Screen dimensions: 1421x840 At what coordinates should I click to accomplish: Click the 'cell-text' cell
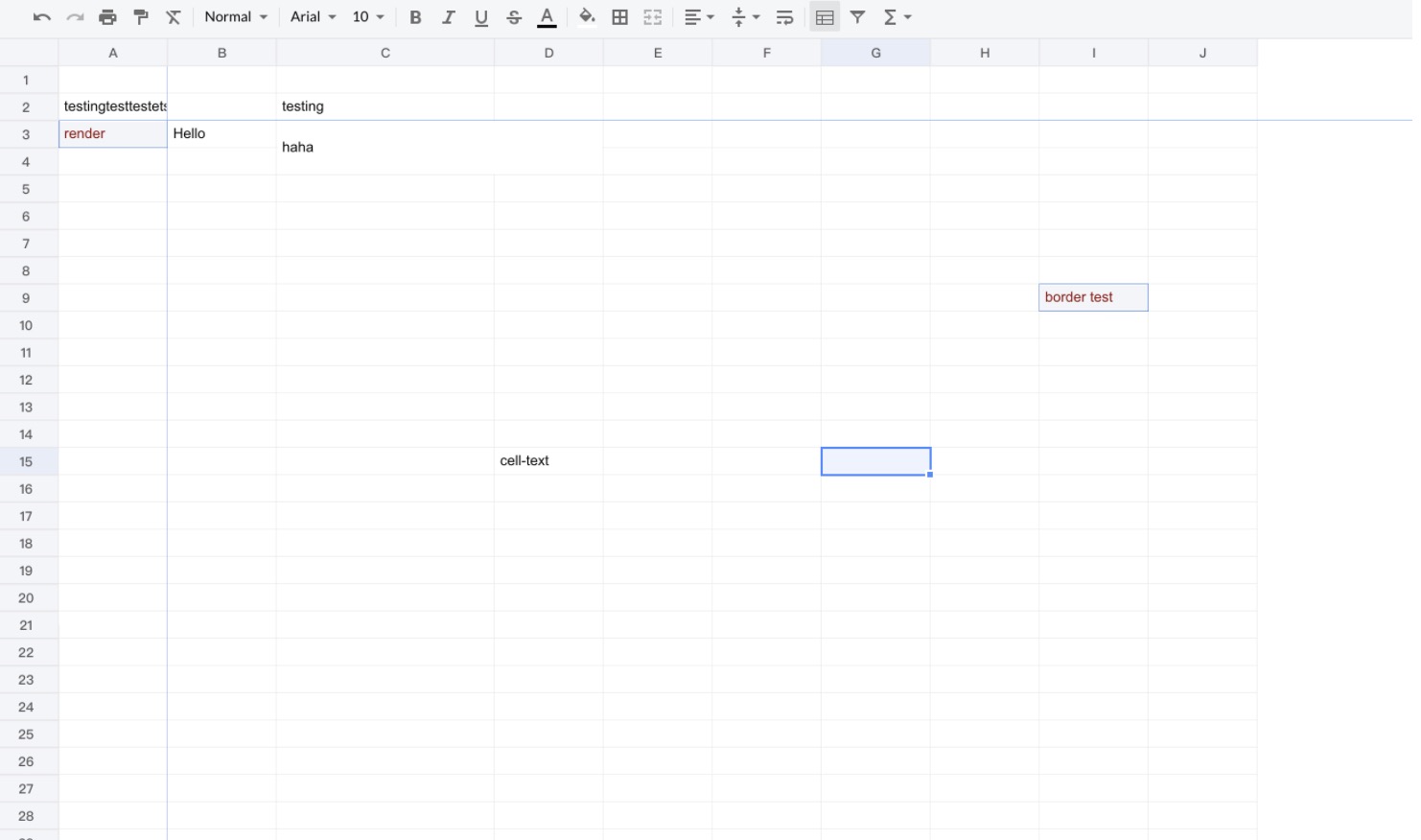coord(548,461)
